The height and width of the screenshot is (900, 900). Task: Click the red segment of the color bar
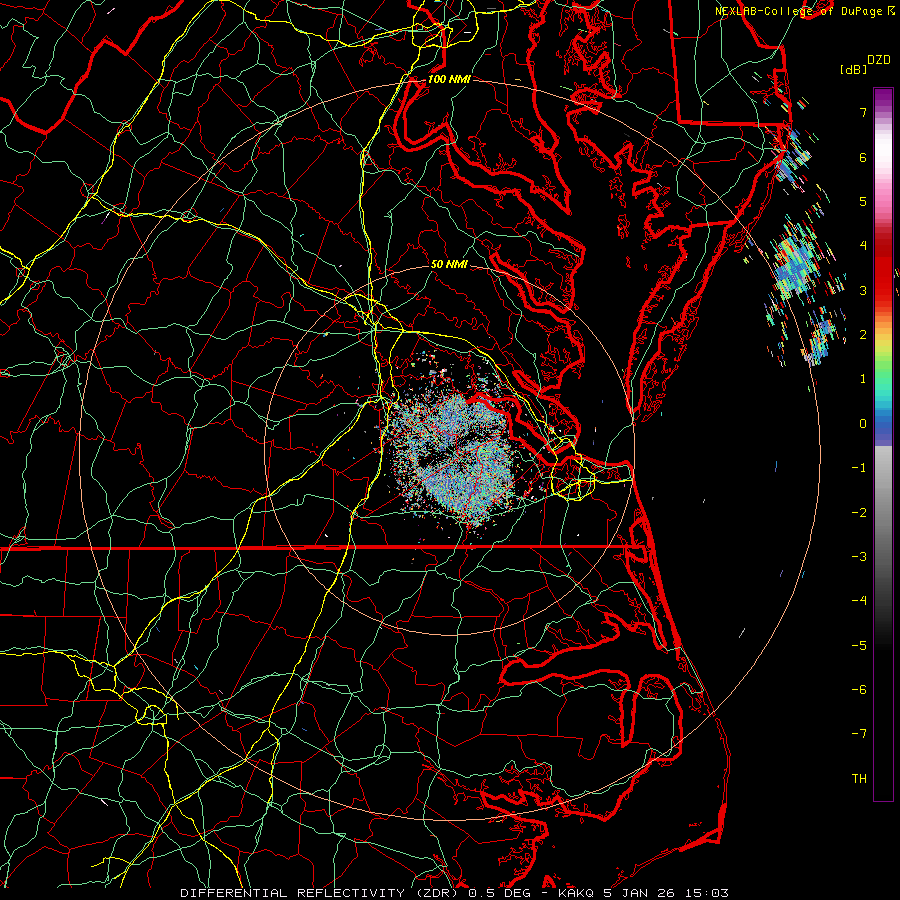pyautogui.click(x=883, y=270)
